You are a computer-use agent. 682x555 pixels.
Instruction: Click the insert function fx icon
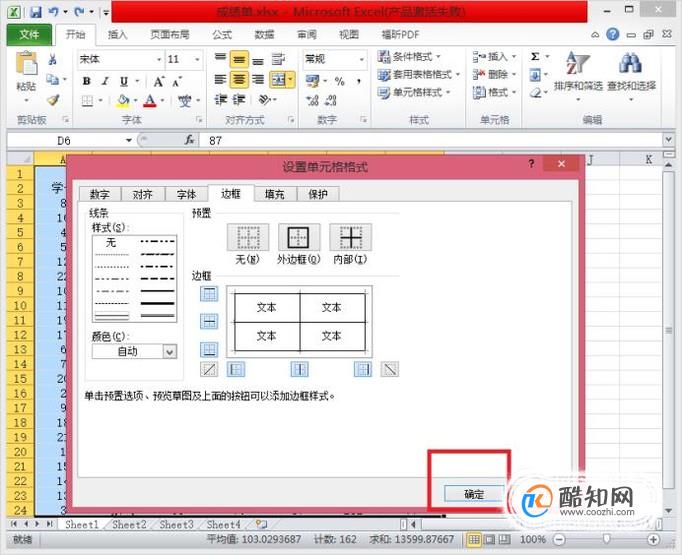pyautogui.click(x=189, y=140)
